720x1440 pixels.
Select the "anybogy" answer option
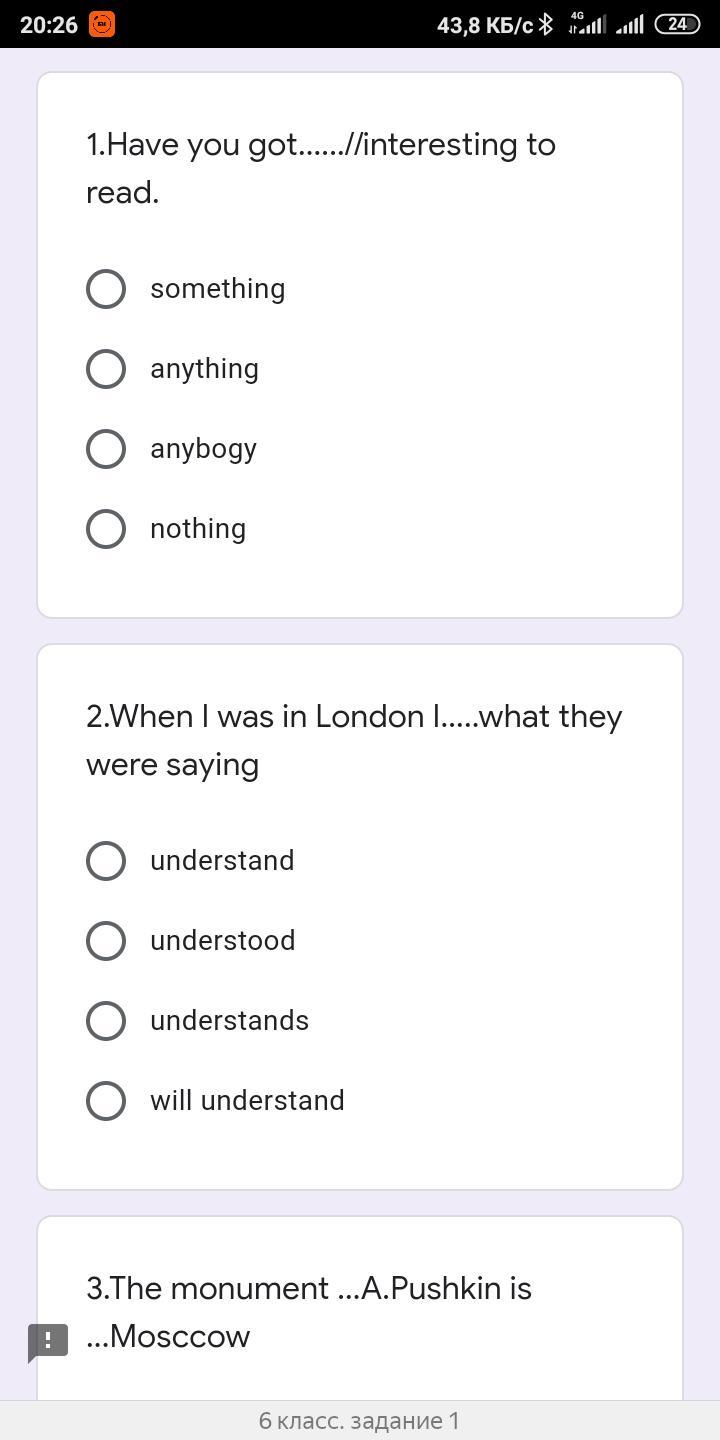[x=106, y=449]
